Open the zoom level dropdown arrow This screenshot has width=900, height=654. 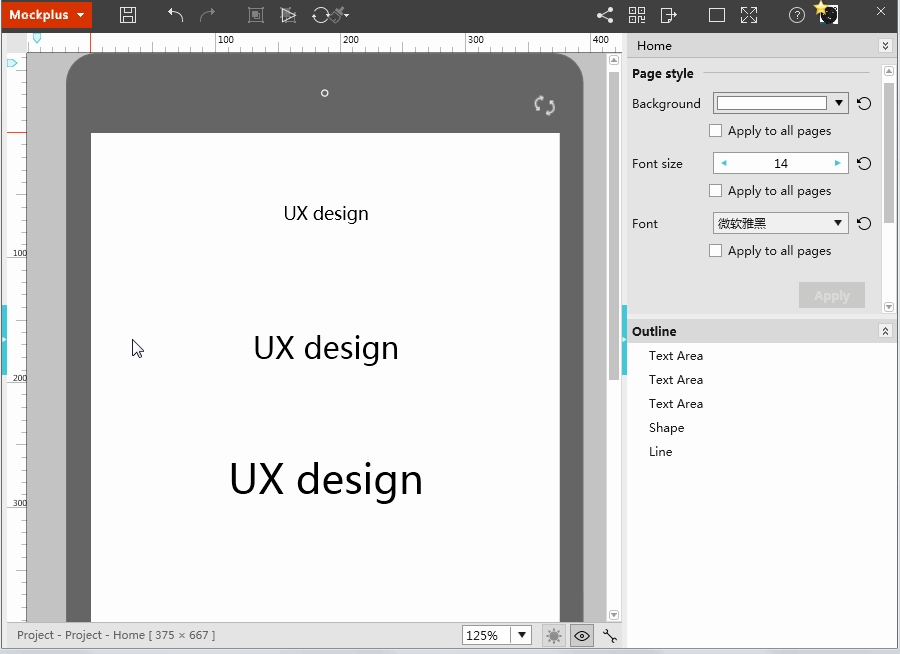tap(522, 635)
